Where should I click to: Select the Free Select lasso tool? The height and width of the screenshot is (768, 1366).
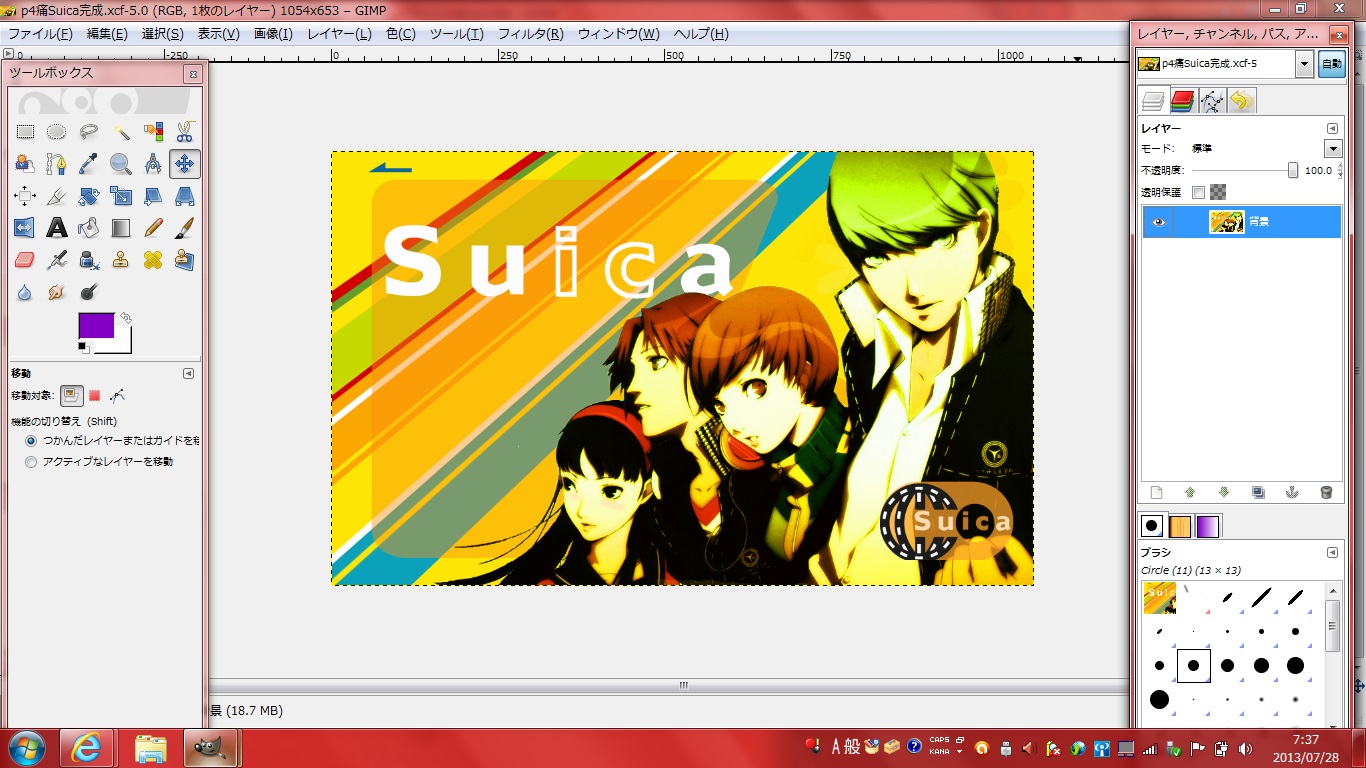pos(89,131)
